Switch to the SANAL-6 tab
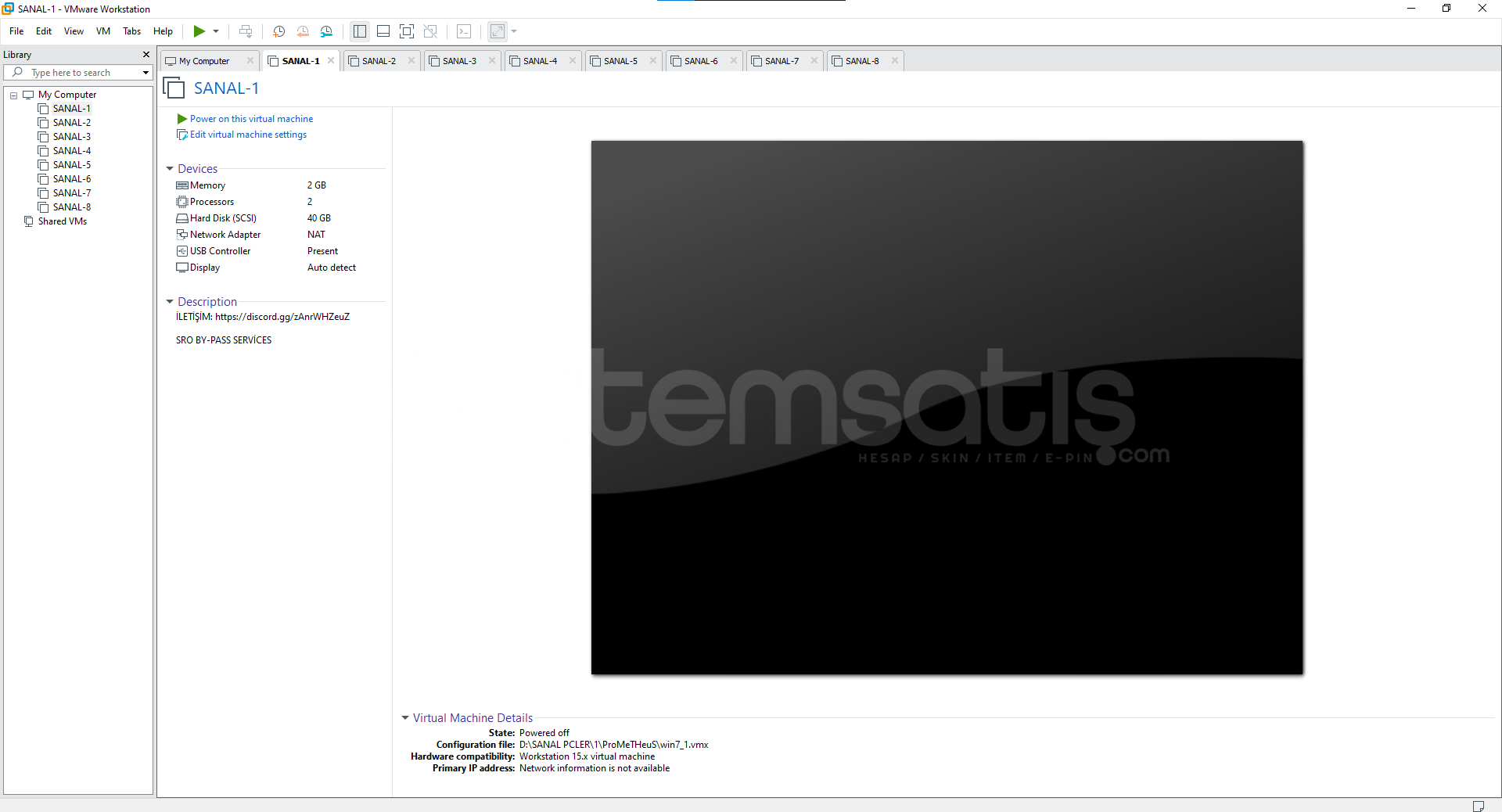This screenshot has width=1502, height=812. [x=701, y=61]
